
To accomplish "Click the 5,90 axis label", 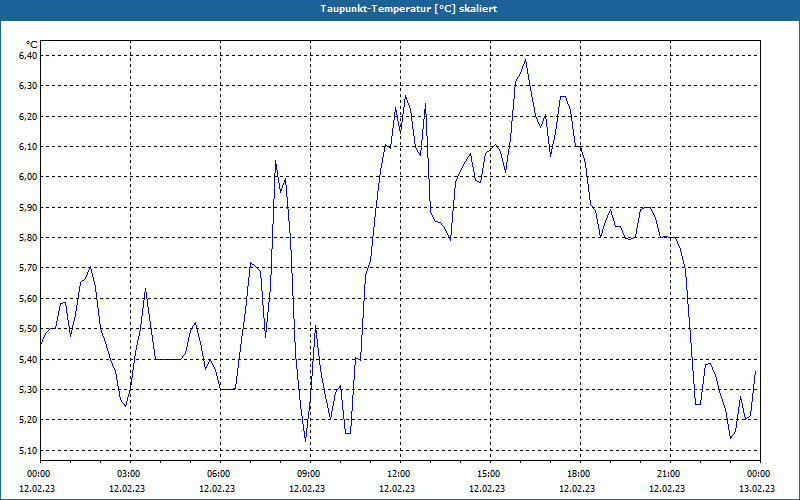I will click(x=28, y=208).
